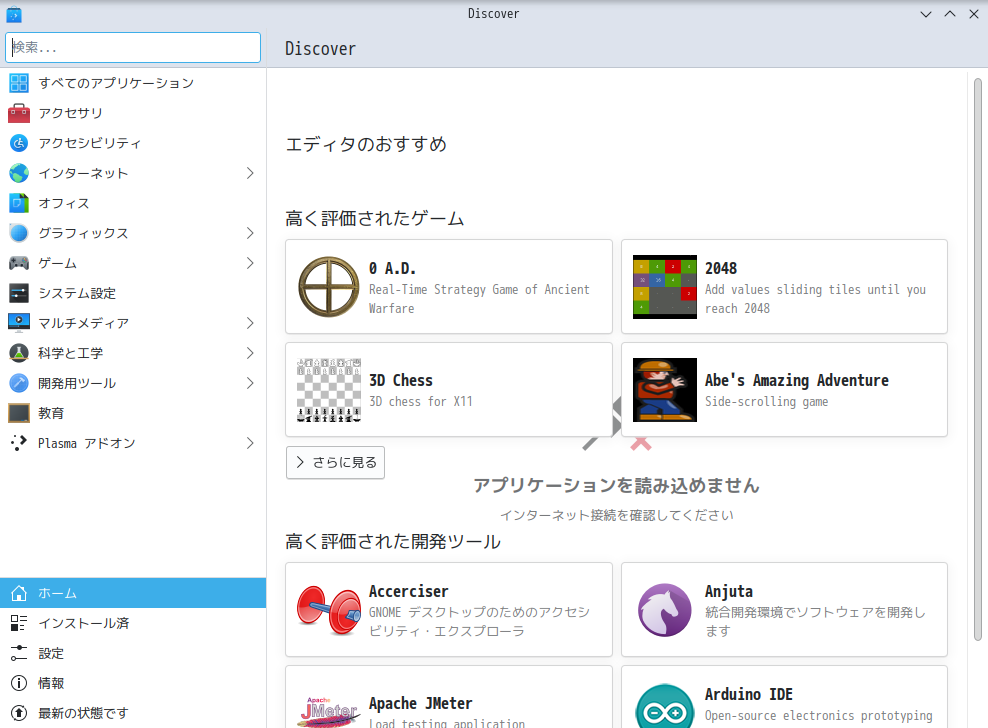This screenshot has width=988, height=728.
Task: Click the さらに見る button
Action: pos(335,463)
